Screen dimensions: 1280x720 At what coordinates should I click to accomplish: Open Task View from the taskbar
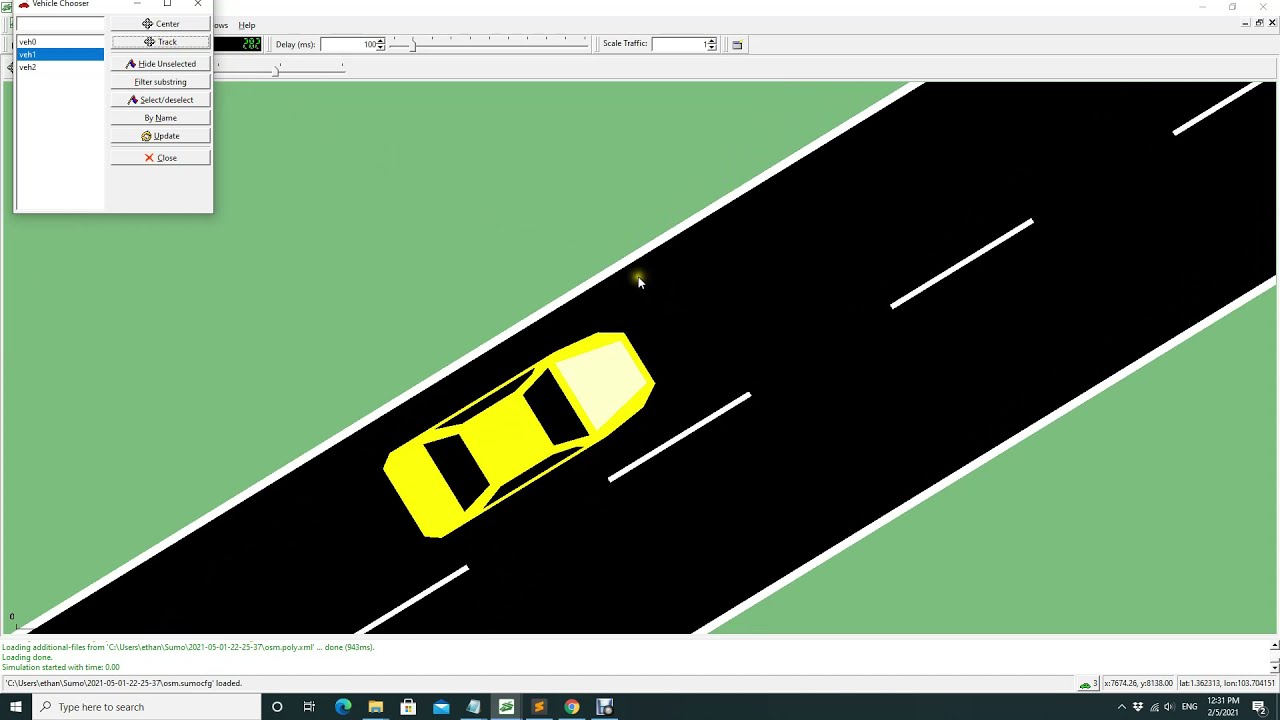pyautogui.click(x=309, y=707)
